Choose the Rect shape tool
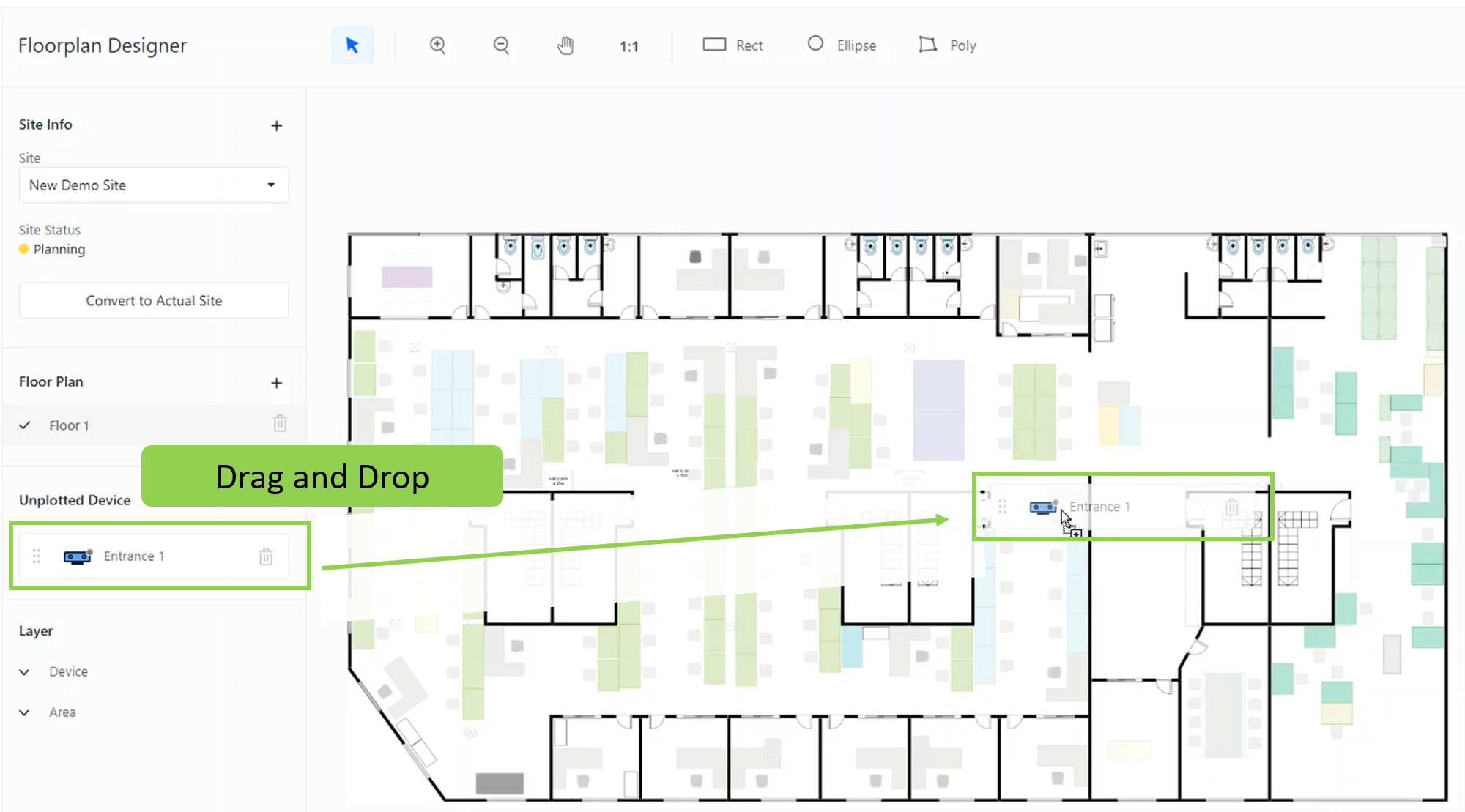The width and height of the screenshot is (1465, 812). coord(732,45)
